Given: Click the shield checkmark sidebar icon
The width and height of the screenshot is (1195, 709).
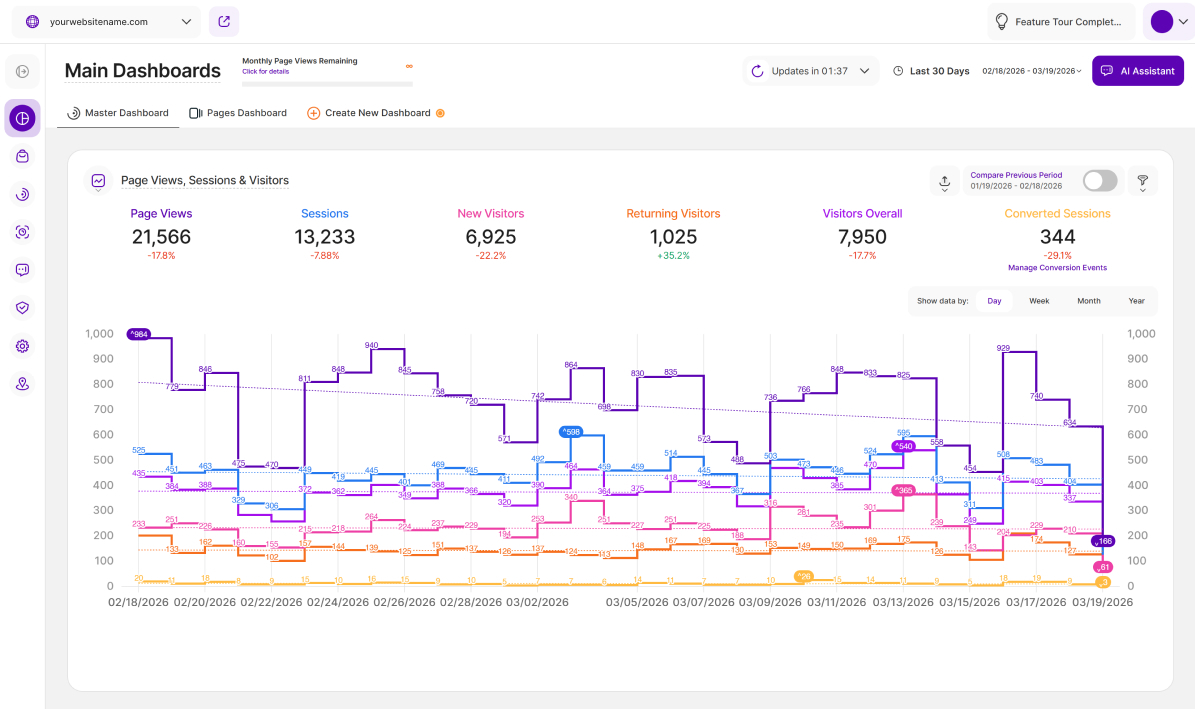Looking at the screenshot, I should pyautogui.click(x=22, y=308).
